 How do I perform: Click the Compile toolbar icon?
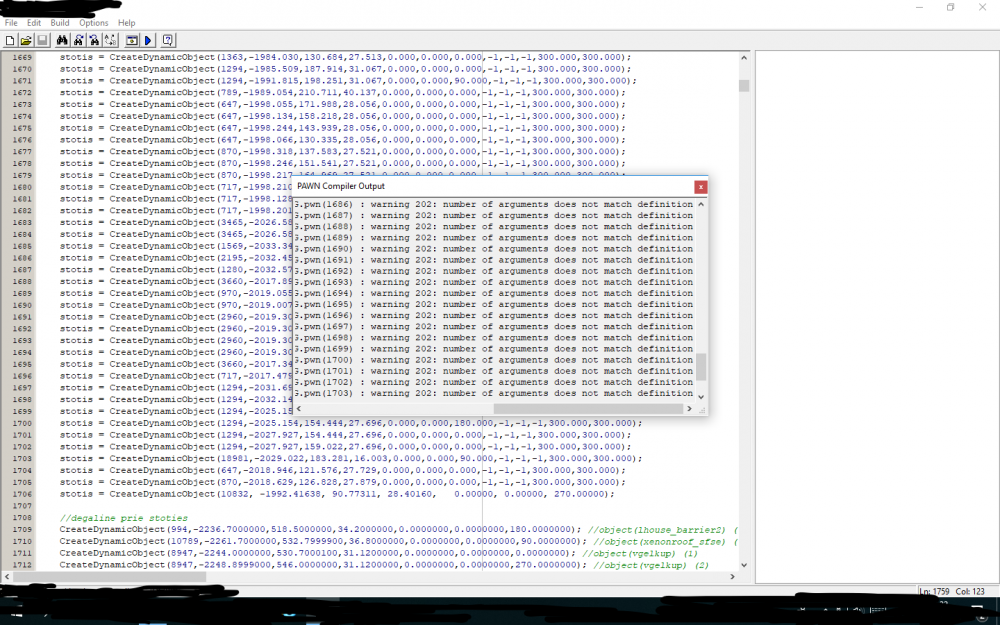tap(131, 40)
